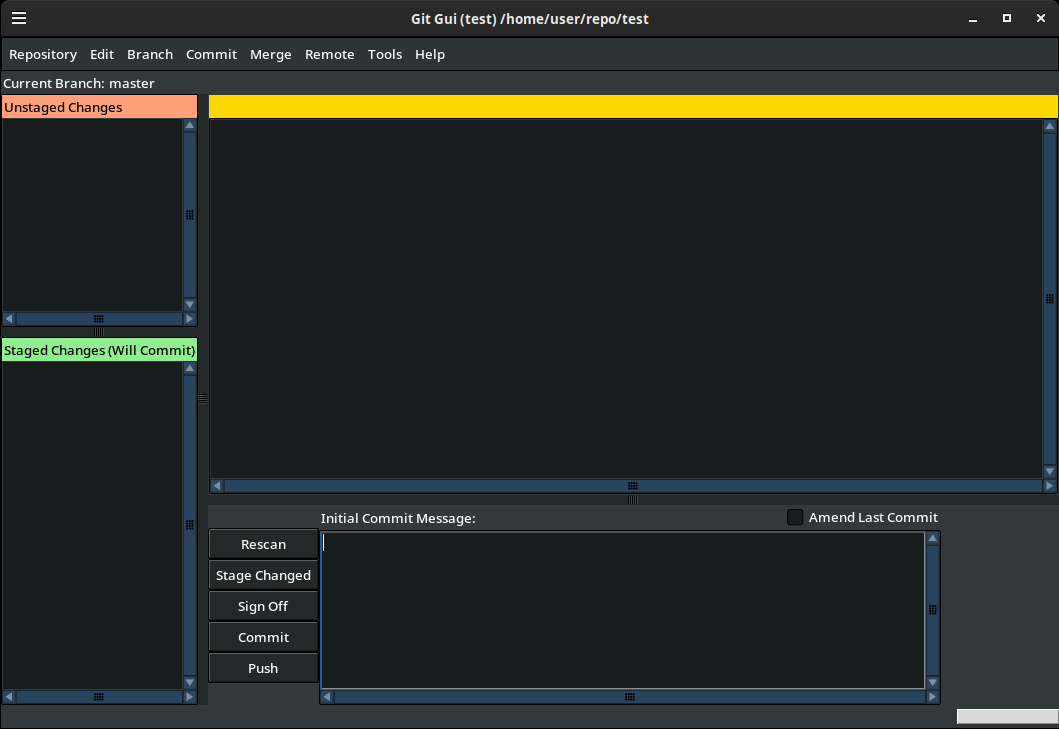Click the Unstaged Changes horizontal scrollbar thumb
1059x729 pixels.
tap(99, 319)
